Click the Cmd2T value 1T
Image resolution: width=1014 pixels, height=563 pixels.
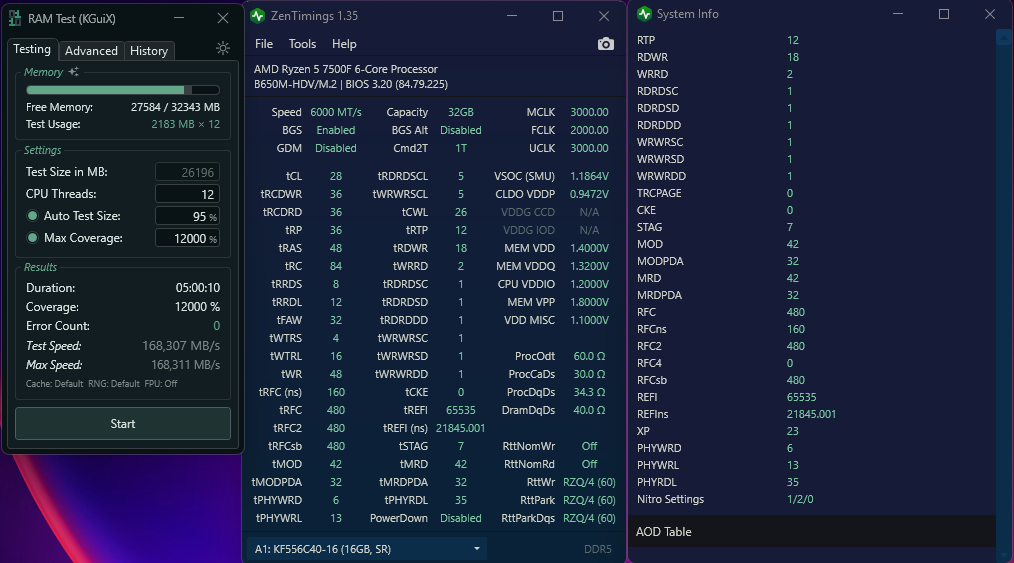coord(460,148)
